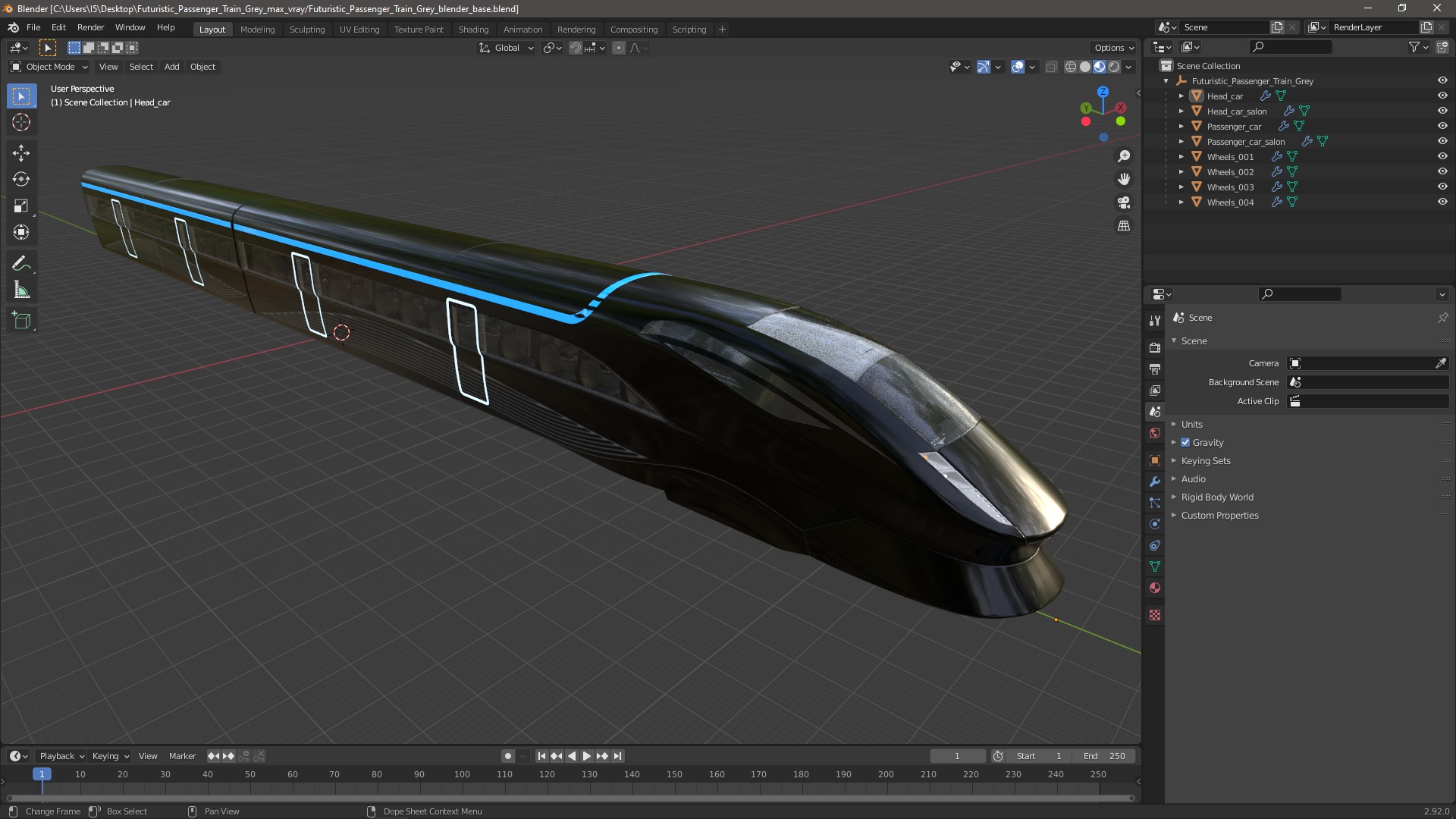
Task: Click the eyedropper next to Camera field
Action: 1440,363
